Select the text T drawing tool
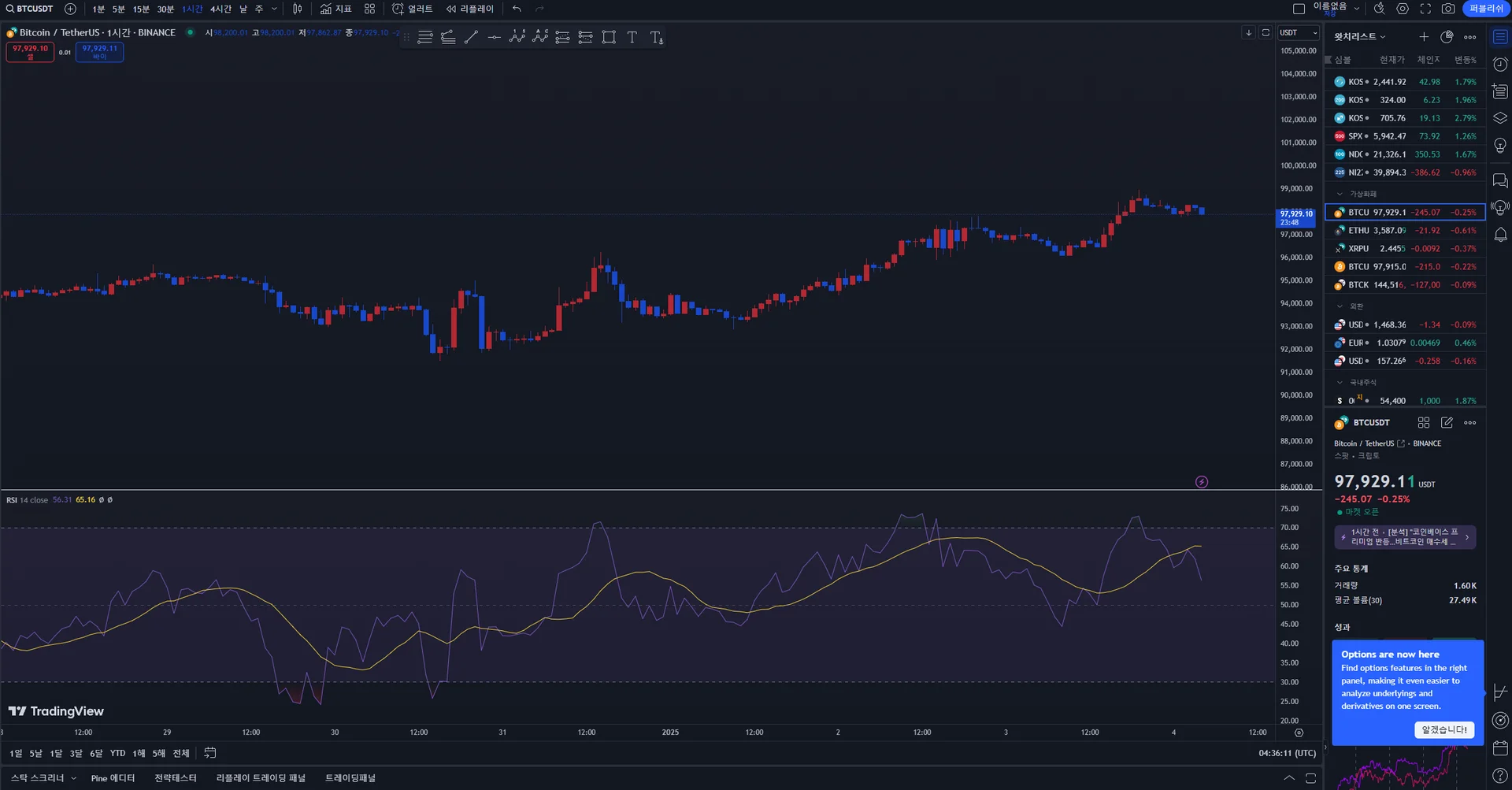Viewport: 1512px width, 790px height. coord(632,37)
